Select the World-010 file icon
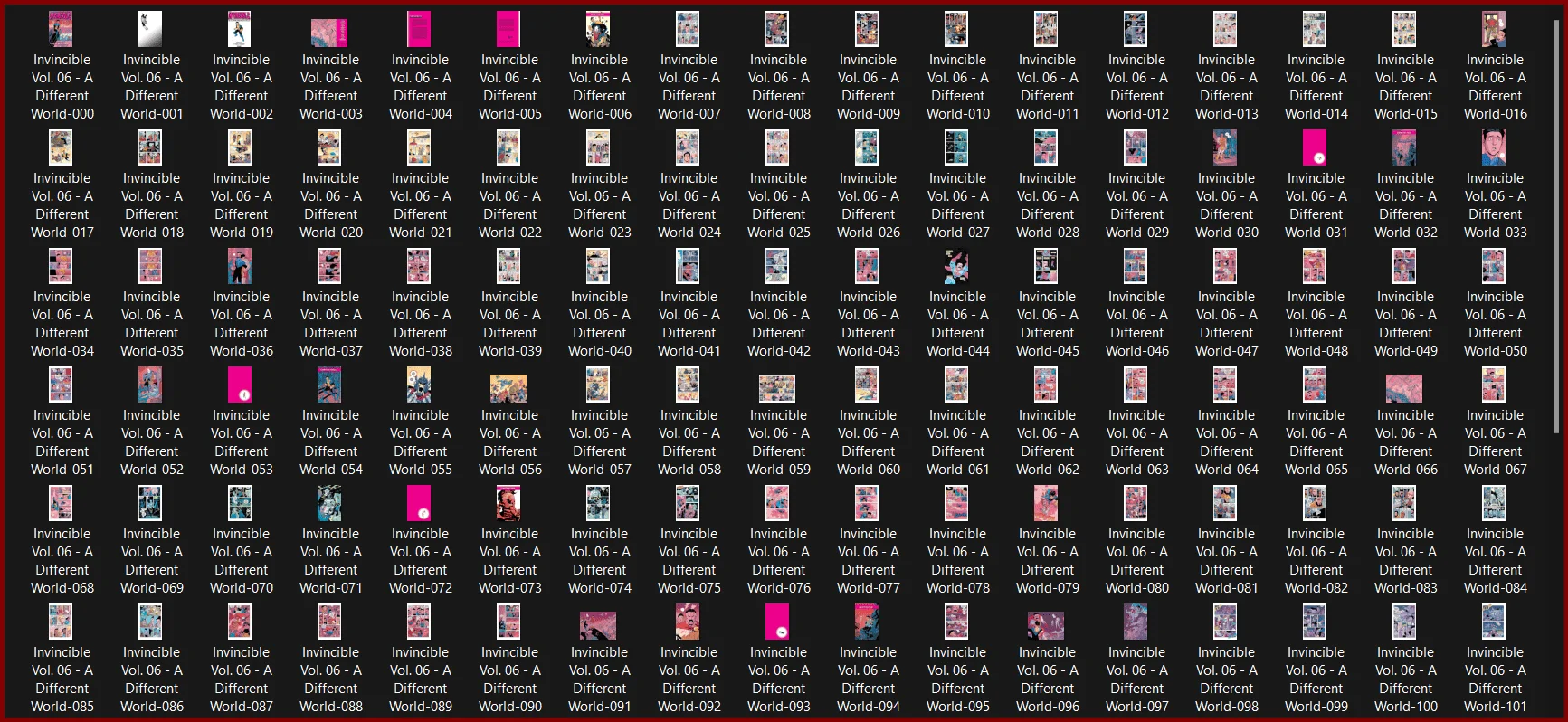 pos(956,29)
